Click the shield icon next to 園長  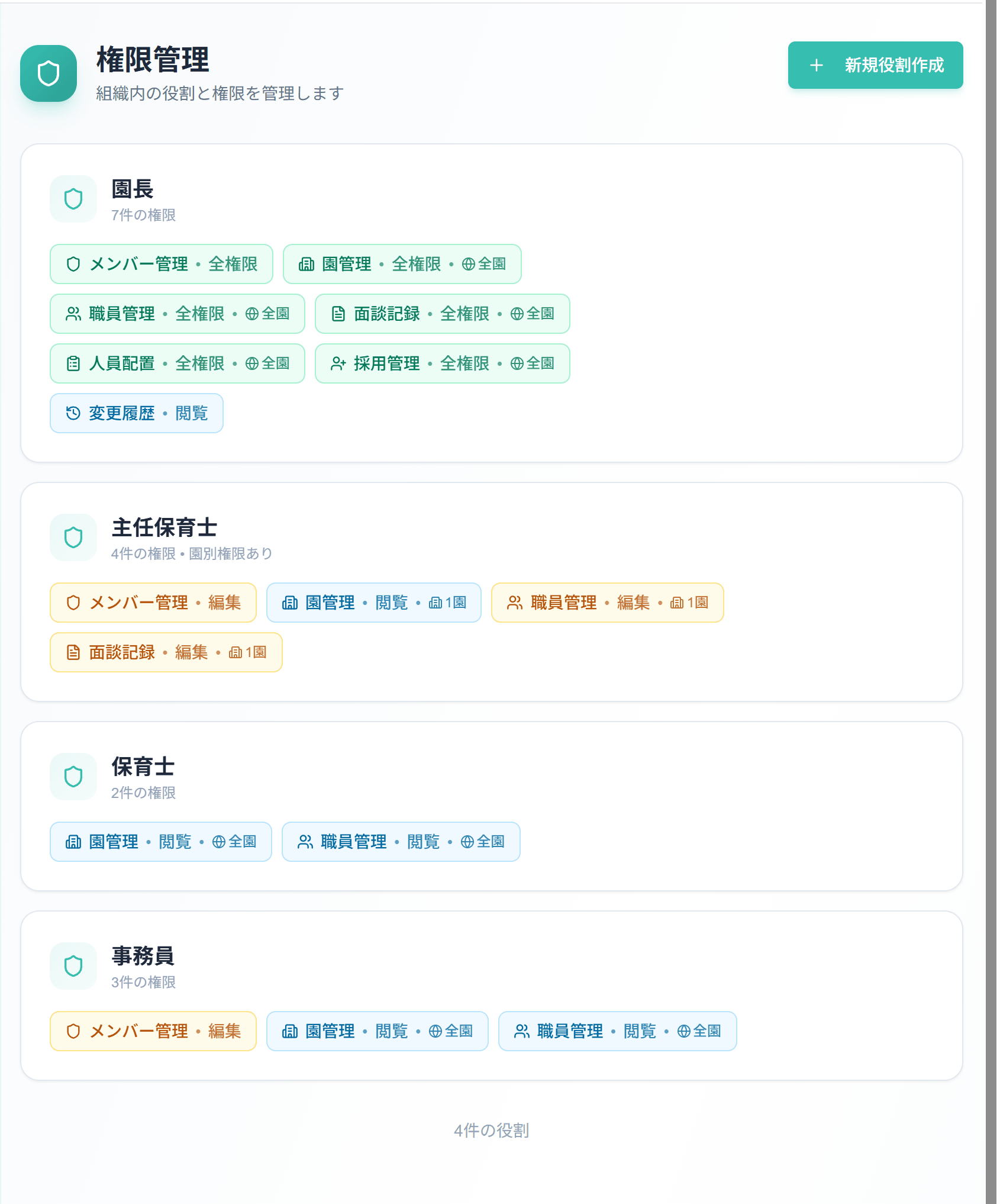click(73, 199)
